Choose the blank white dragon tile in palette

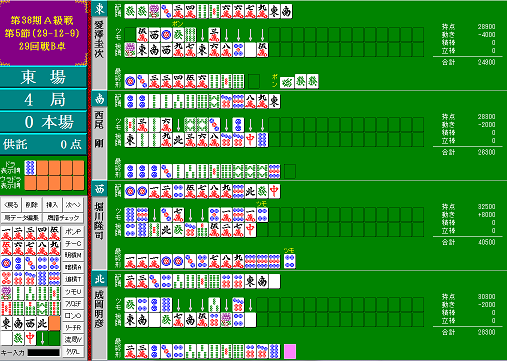(6, 338)
